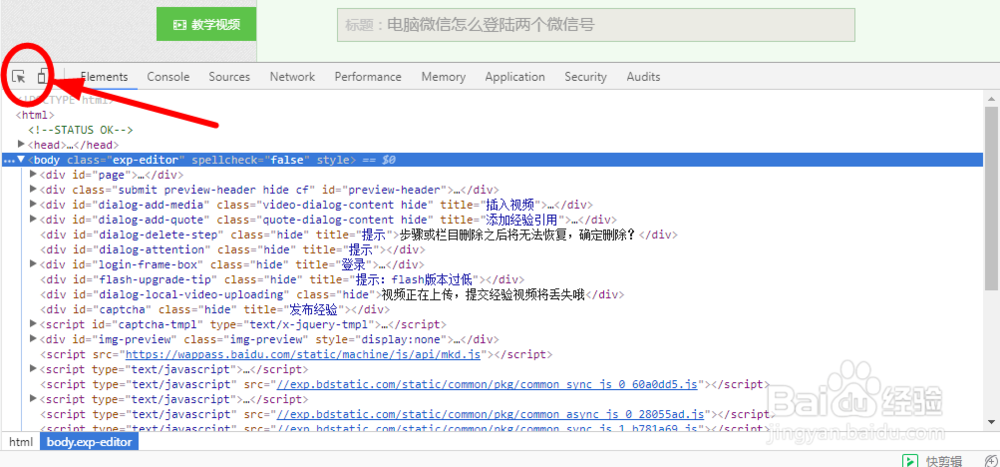
Task: Activate the inspect element picker icon
Action: 19,76
